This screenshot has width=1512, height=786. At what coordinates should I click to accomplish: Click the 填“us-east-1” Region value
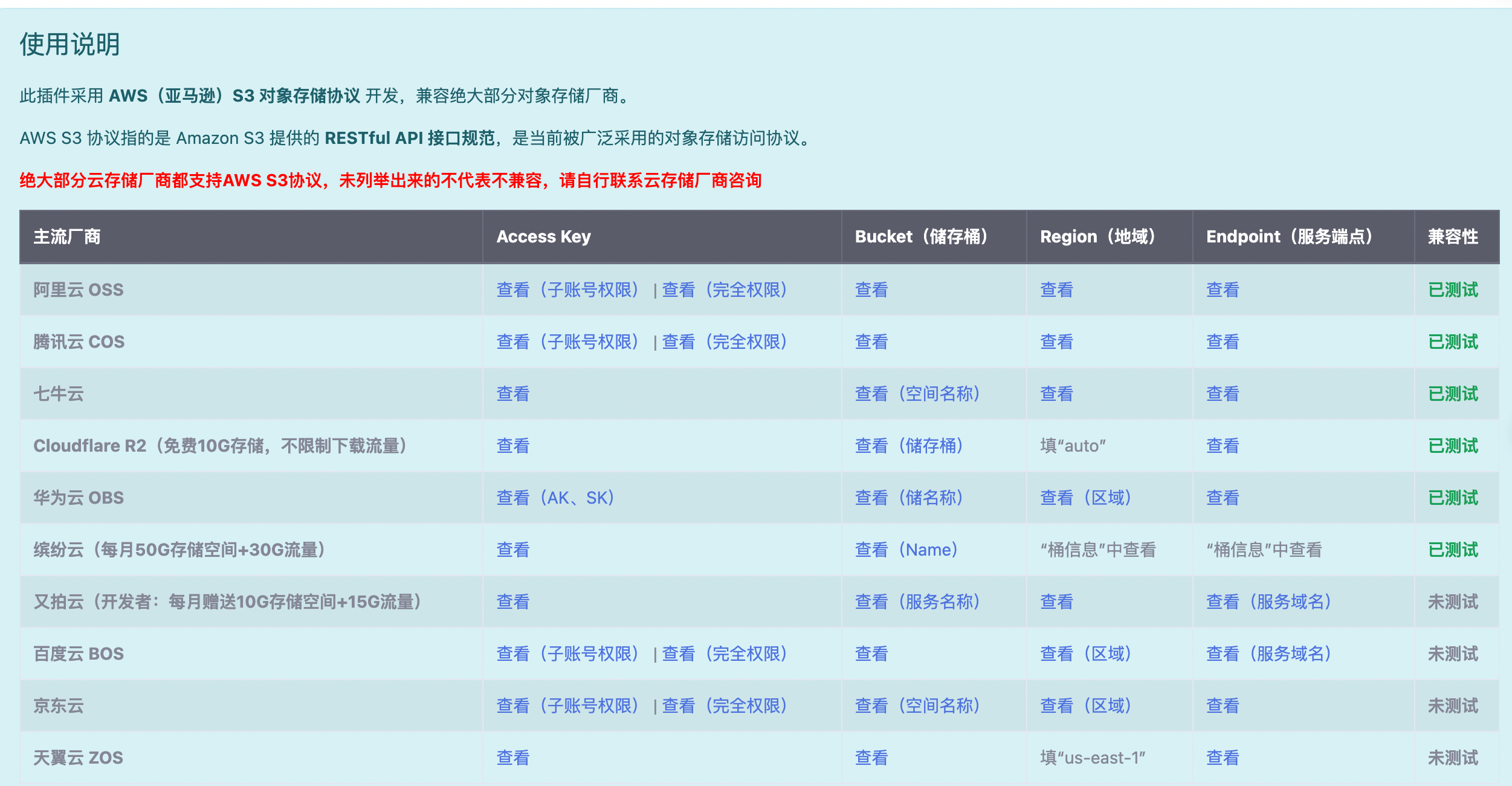[x=1093, y=758]
